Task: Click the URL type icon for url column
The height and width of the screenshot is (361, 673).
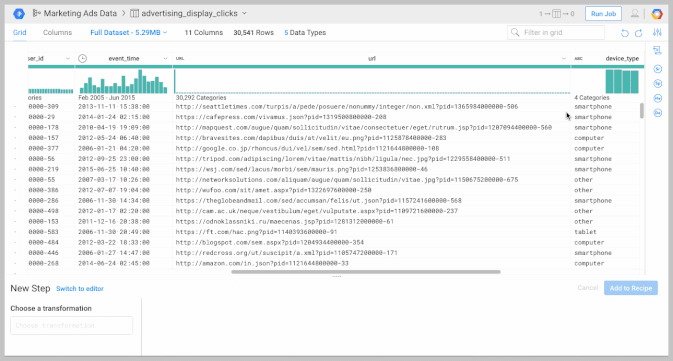Action: coord(180,58)
